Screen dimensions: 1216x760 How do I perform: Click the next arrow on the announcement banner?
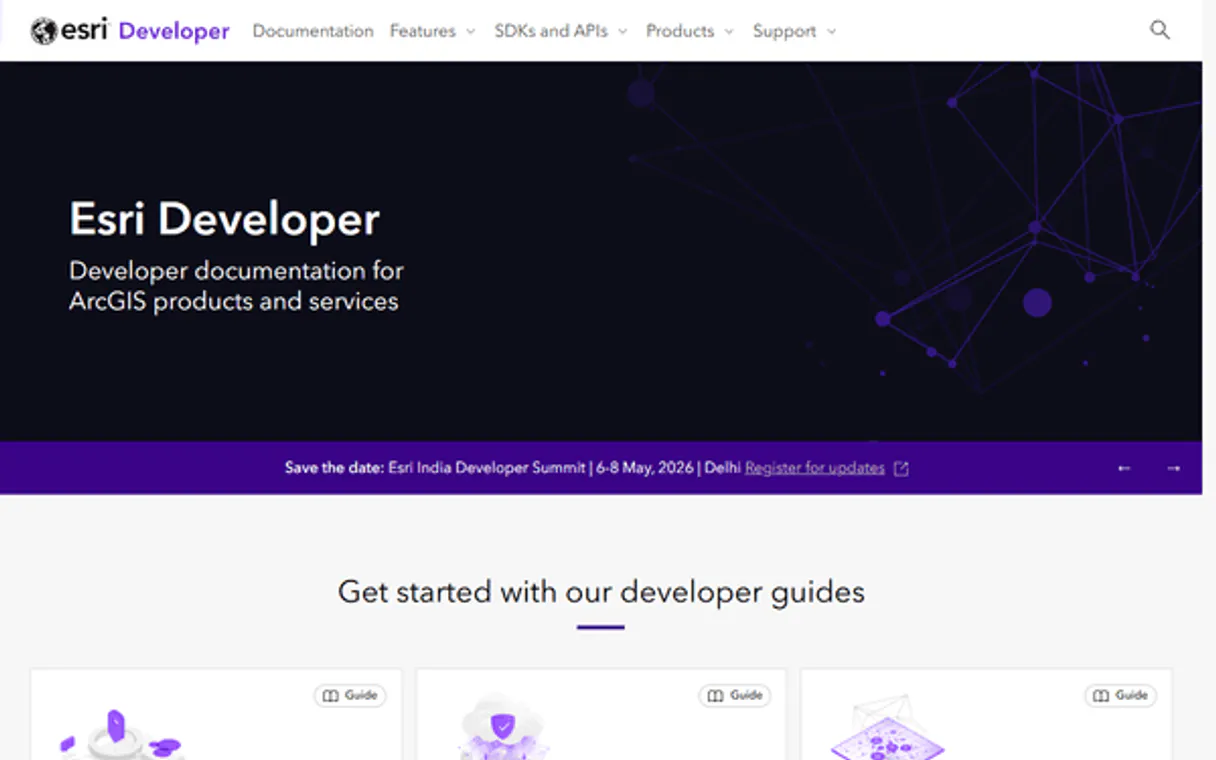pyautogui.click(x=1172, y=467)
